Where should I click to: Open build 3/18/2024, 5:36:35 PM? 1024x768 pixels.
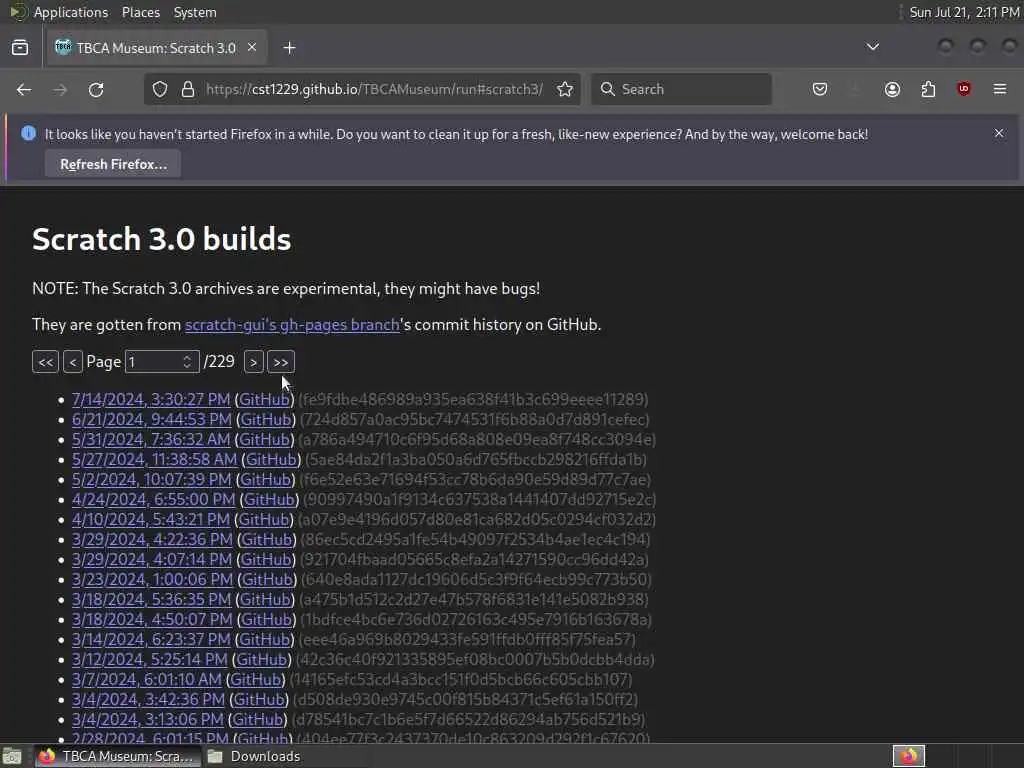click(152, 600)
